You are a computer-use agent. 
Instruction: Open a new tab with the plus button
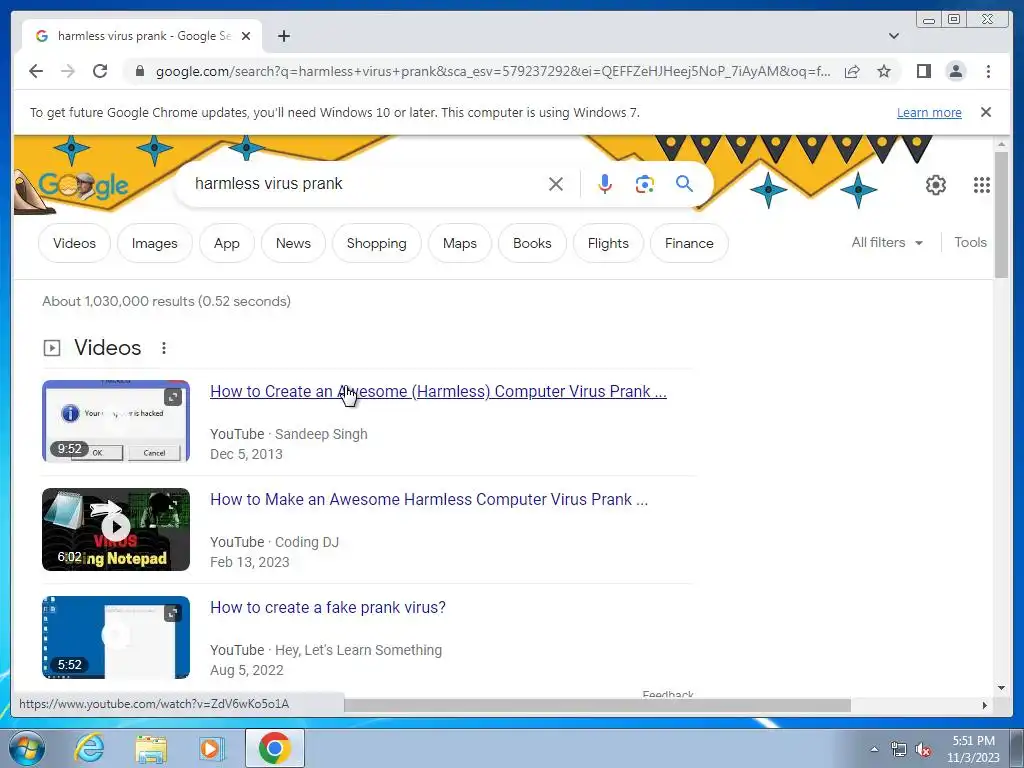pyautogui.click(x=283, y=36)
